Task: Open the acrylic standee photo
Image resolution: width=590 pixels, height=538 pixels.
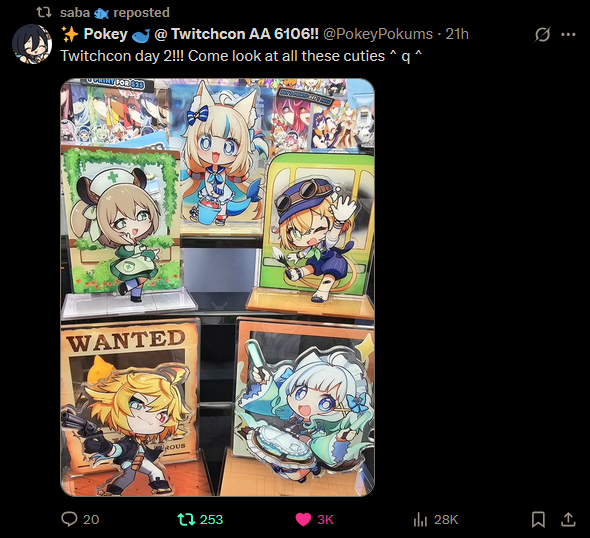Action: 217,287
